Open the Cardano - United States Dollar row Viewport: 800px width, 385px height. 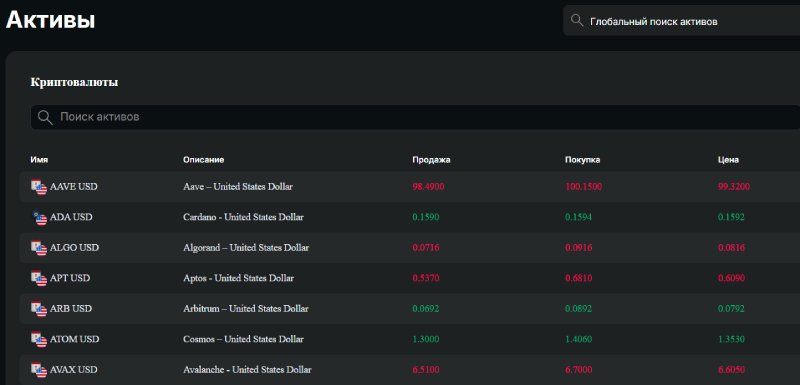point(410,217)
